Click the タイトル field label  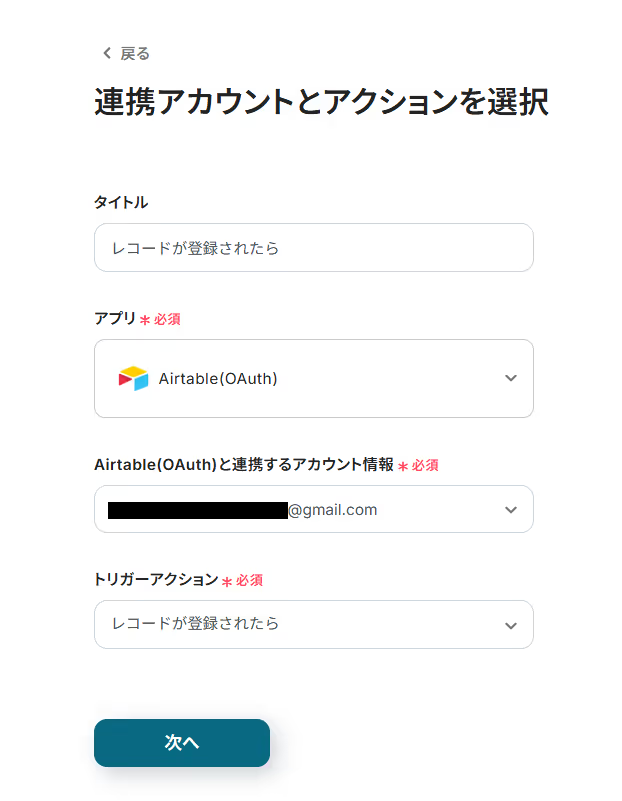click(x=121, y=202)
